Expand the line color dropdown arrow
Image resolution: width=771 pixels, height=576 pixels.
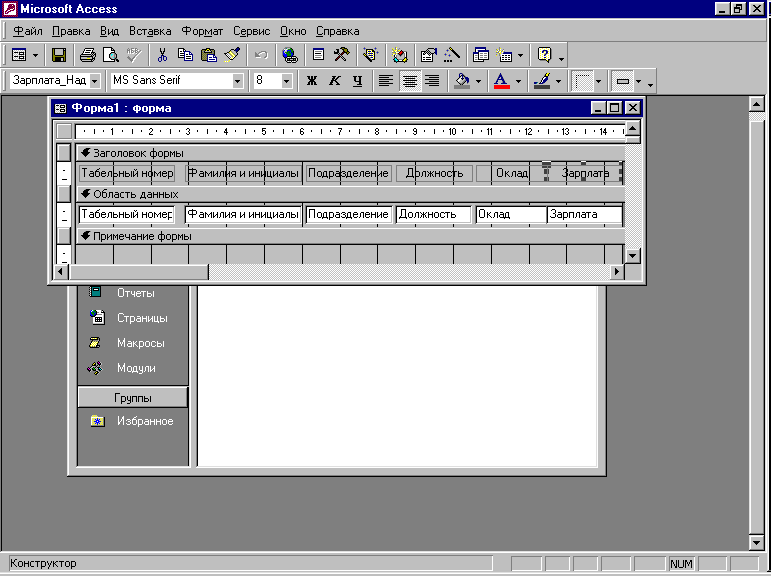pyautogui.click(x=558, y=81)
